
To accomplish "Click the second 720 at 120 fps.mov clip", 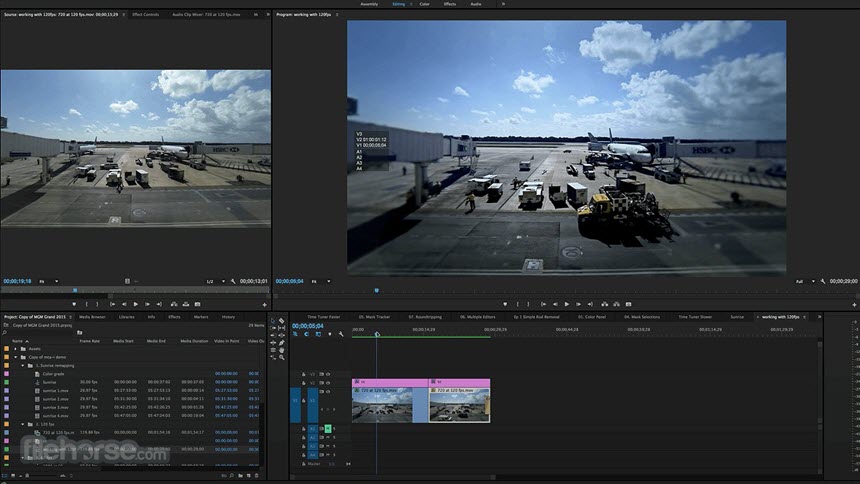I will [x=460, y=404].
